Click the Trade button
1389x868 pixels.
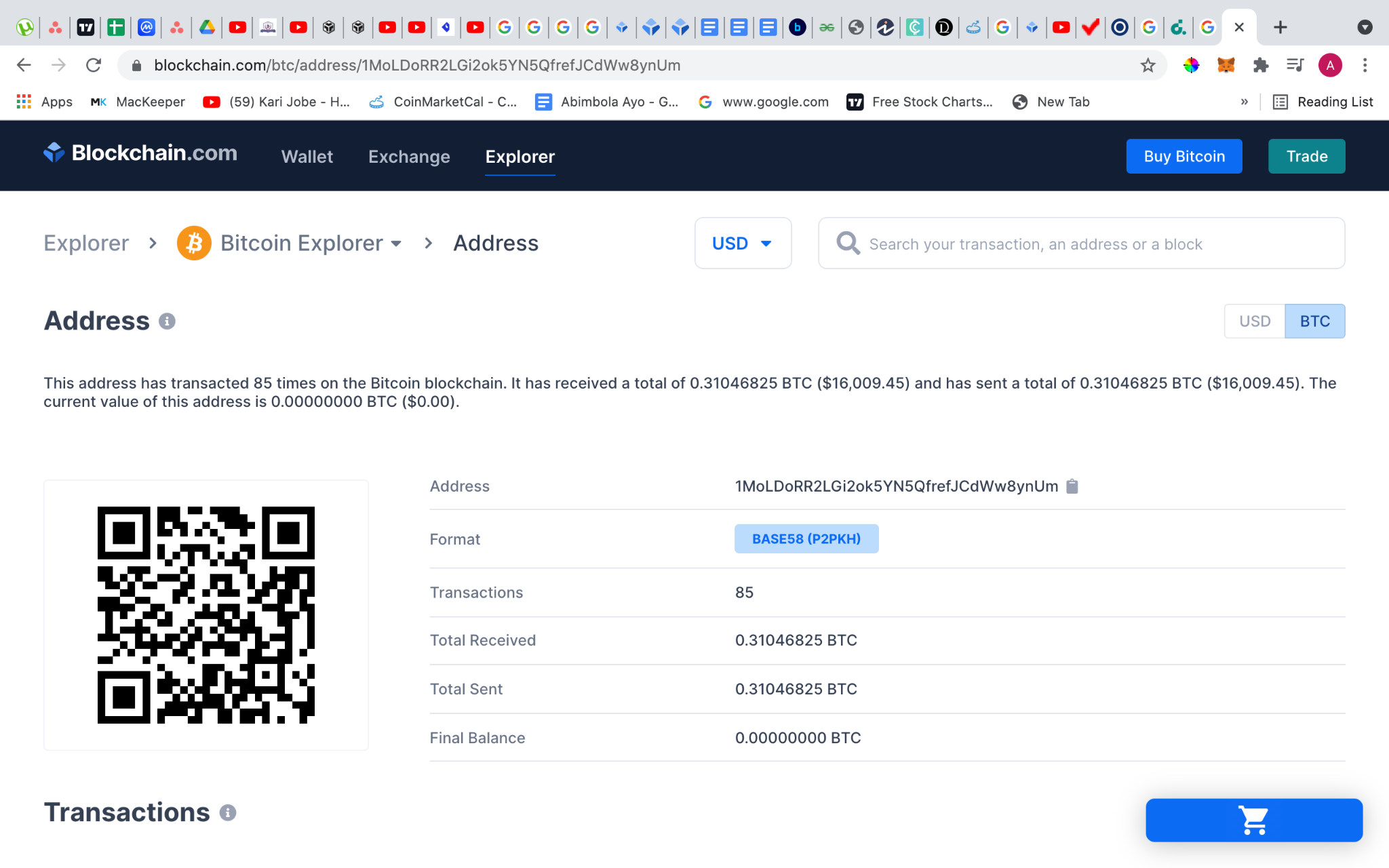point(1306,157)
